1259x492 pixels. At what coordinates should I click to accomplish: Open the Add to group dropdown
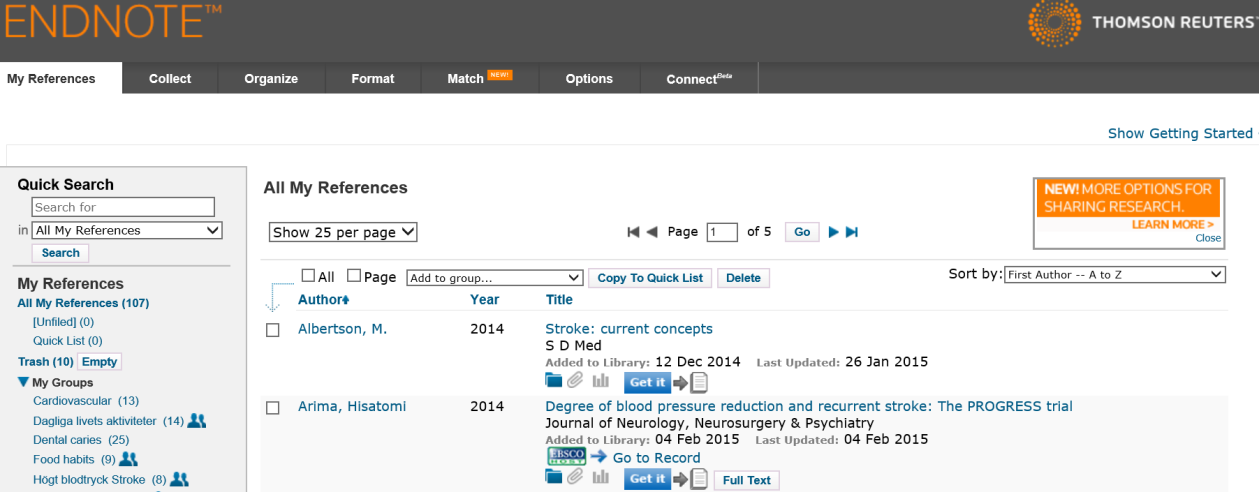tap(495, 278)
